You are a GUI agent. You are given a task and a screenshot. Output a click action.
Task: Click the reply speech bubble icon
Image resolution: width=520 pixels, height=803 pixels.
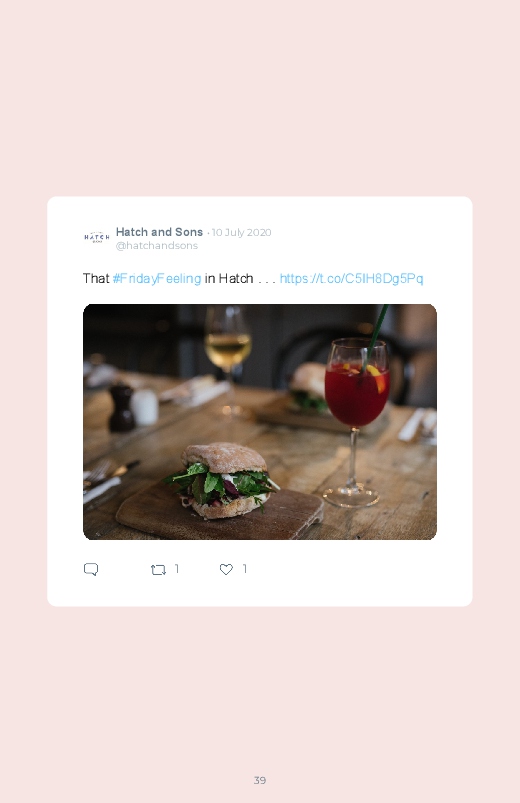click(91, 569)
